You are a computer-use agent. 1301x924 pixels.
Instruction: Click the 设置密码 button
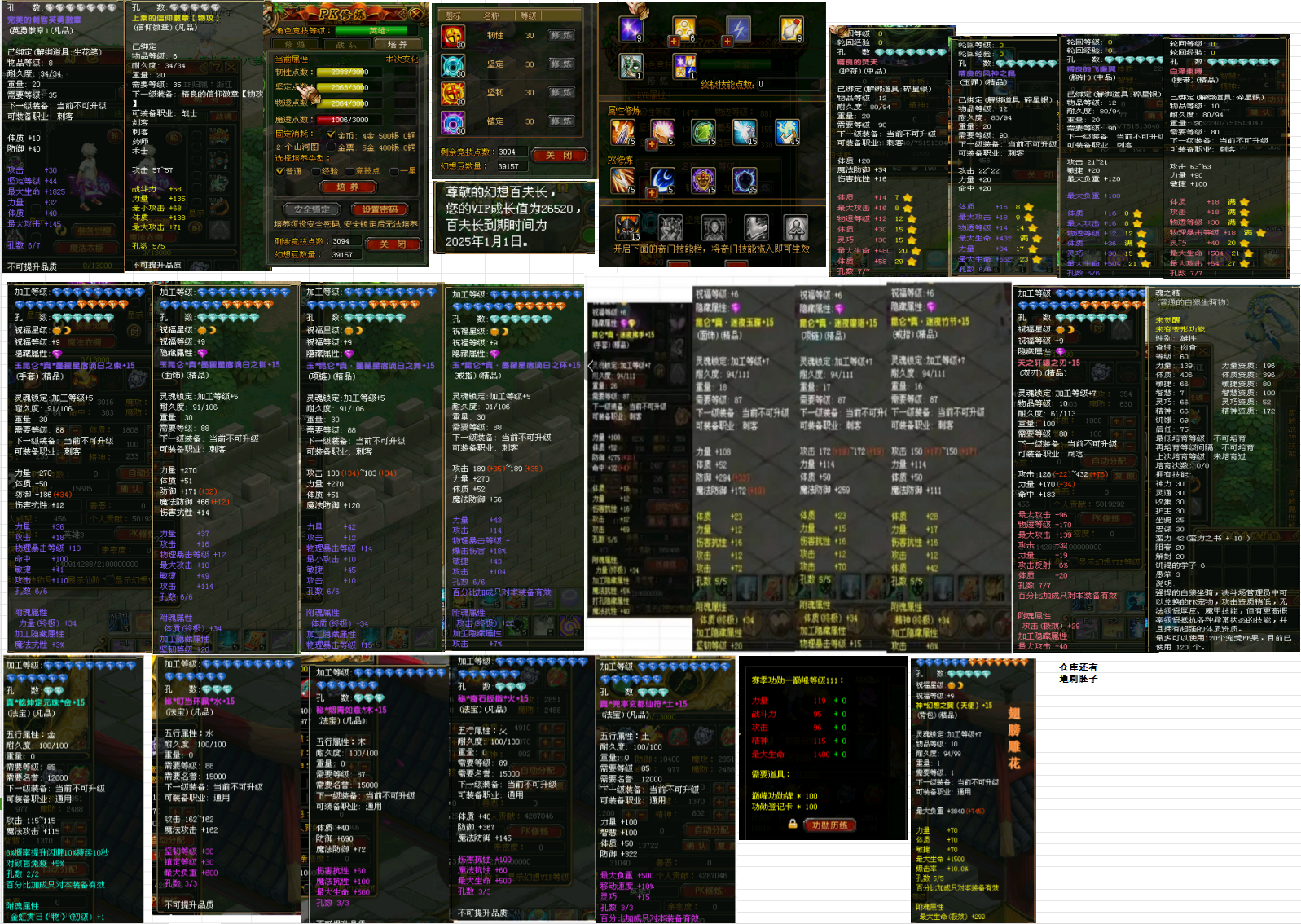tap(379, 209)
